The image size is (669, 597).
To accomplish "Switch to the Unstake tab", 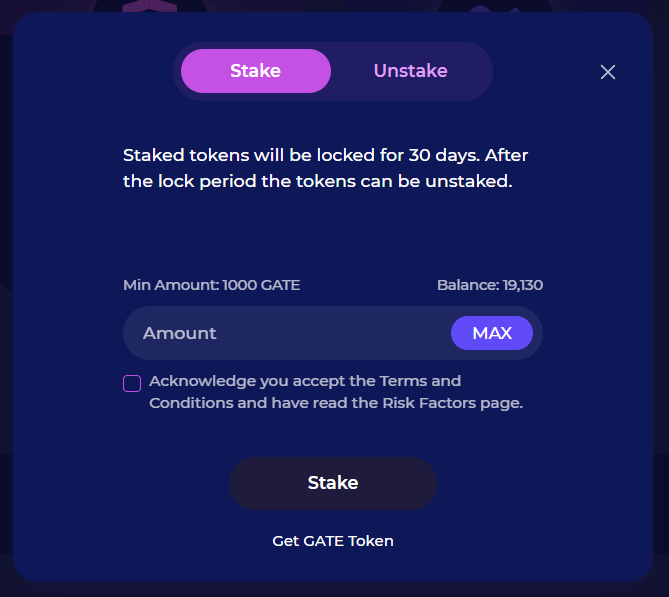I will click(410, 71).
